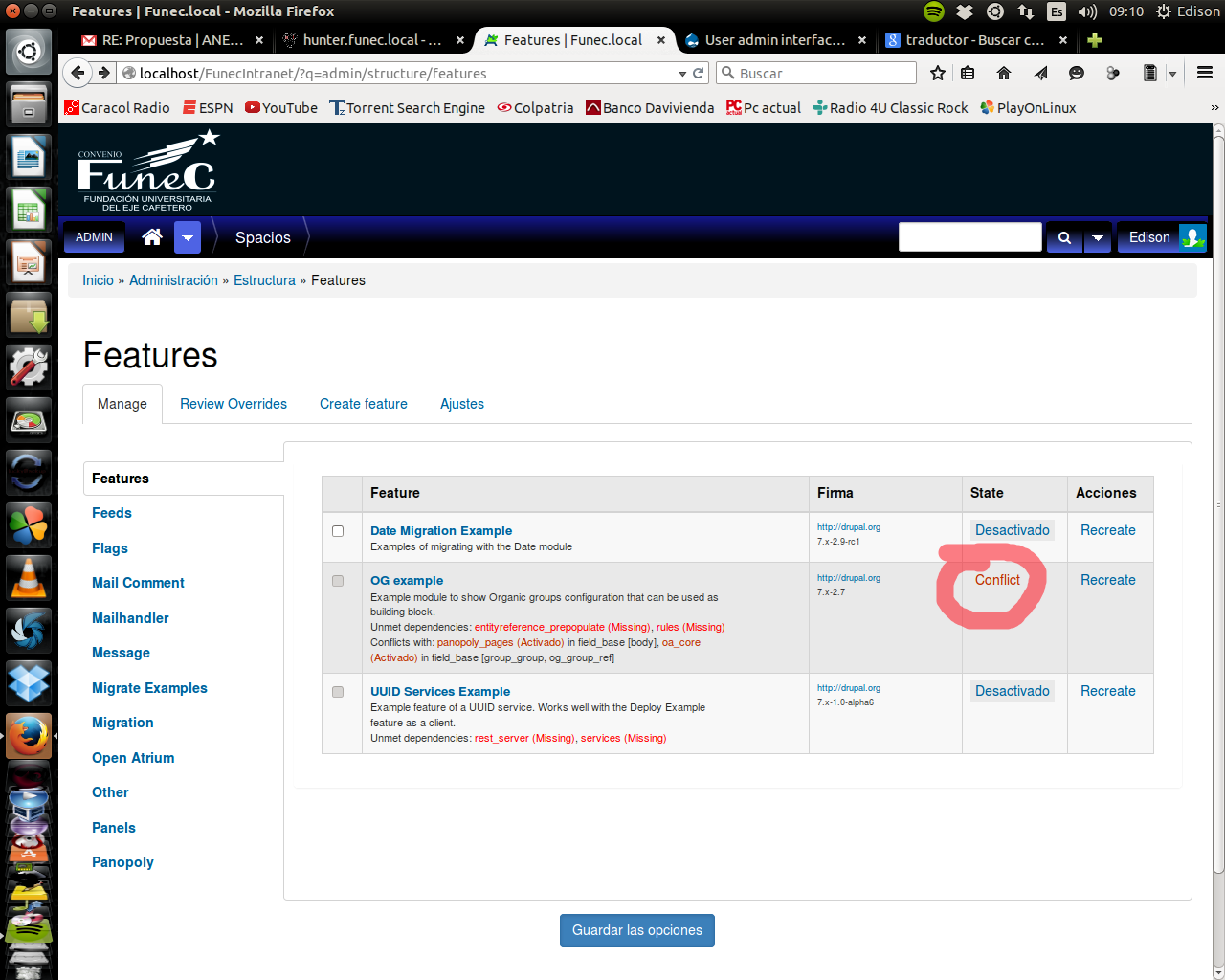Click the magnifier search icon in admin toolbar
1225x980 pixels.
[1064, 236]
